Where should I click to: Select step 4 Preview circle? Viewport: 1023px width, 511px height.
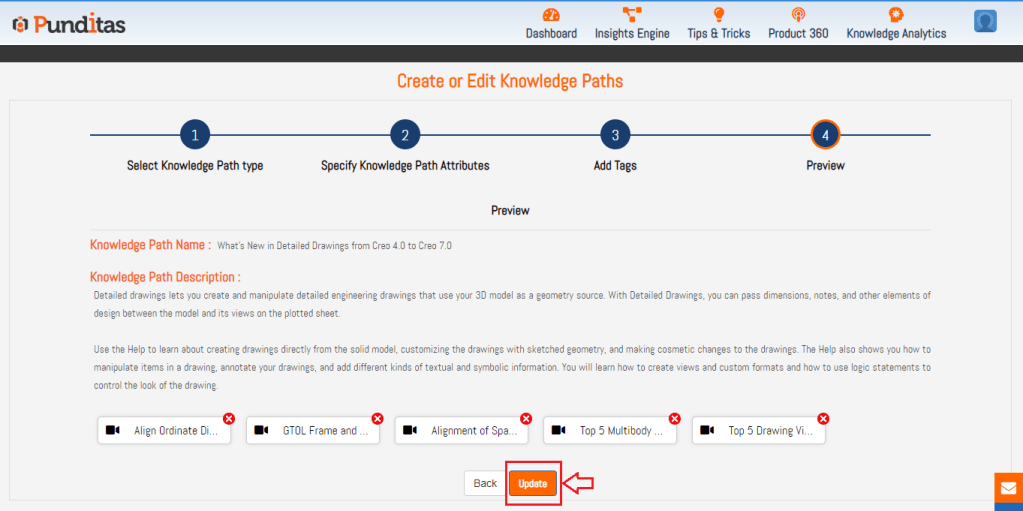pos(825,135)
